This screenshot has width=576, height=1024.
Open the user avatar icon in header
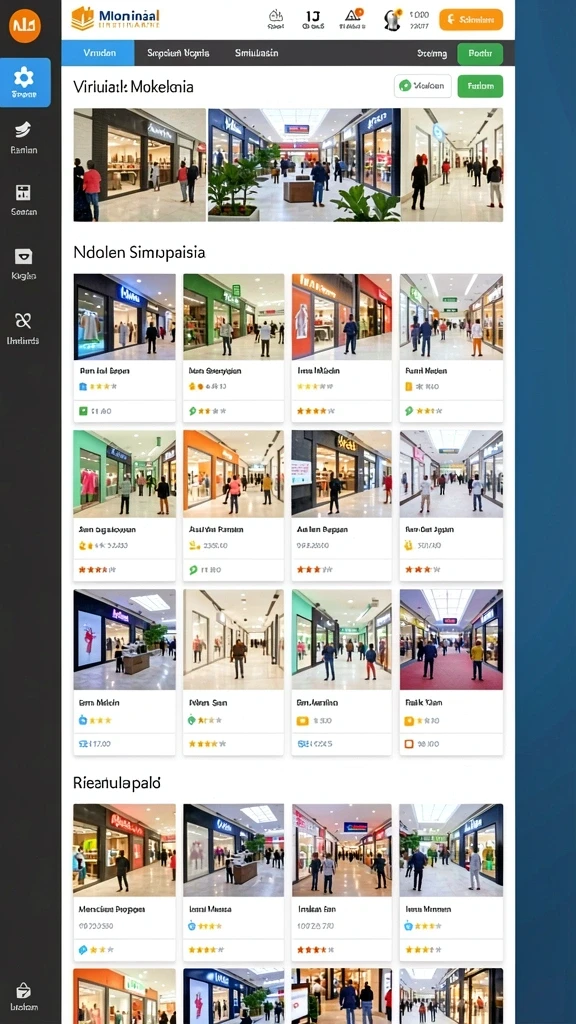click(x=392, y=20)
